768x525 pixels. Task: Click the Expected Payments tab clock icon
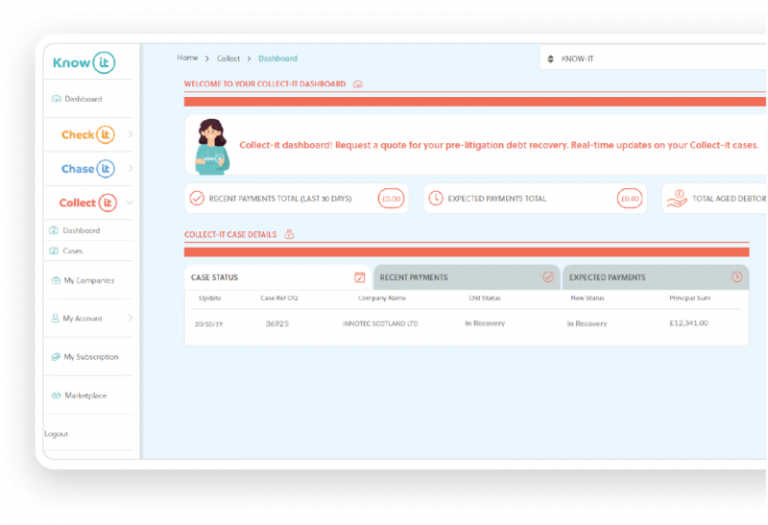(x=737, y=277)
